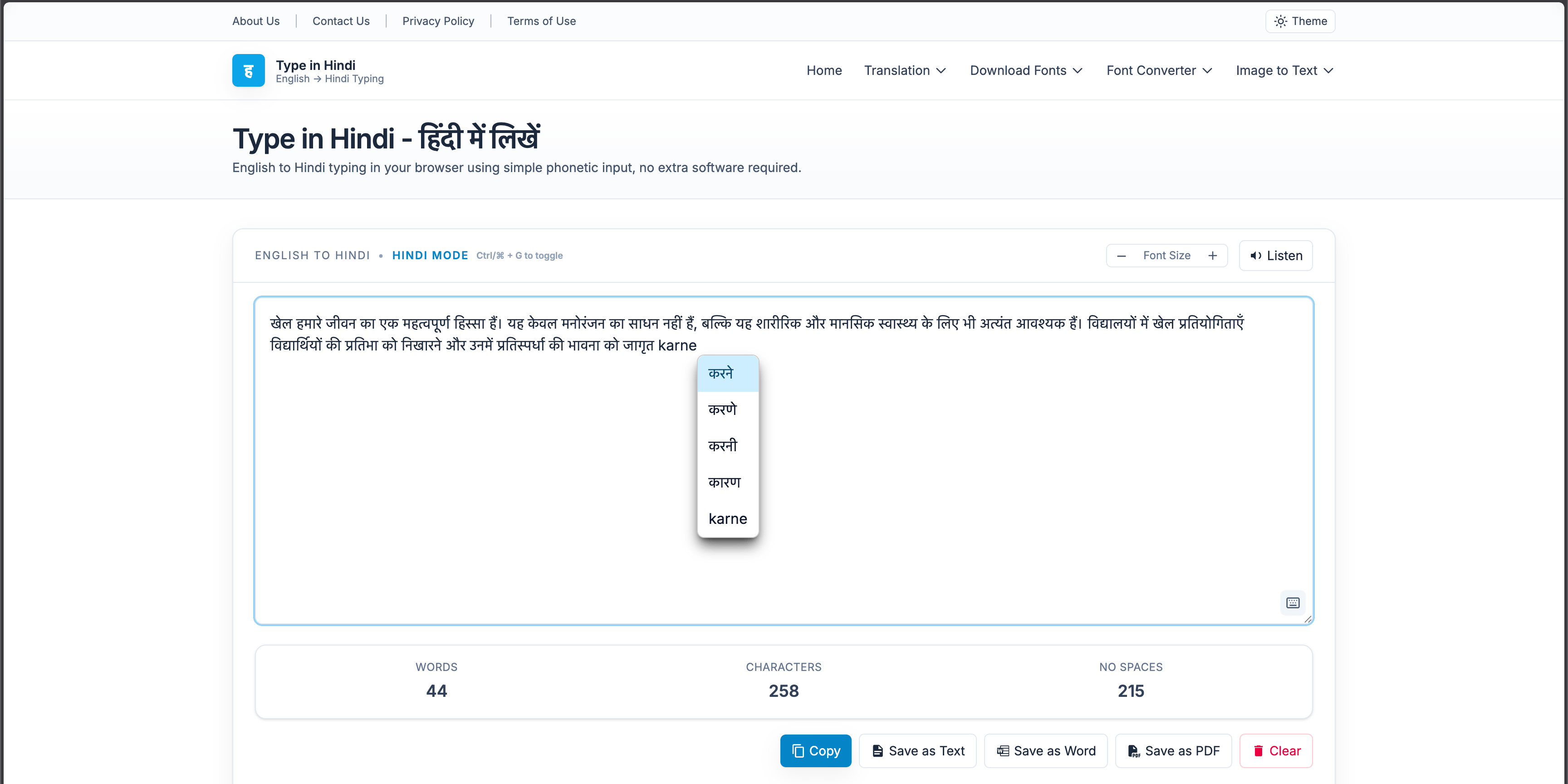The height and width of the screenshot is (784, 1568).
Task: Visit the Privacy Policy page
Action: click(x=438, y=21)
